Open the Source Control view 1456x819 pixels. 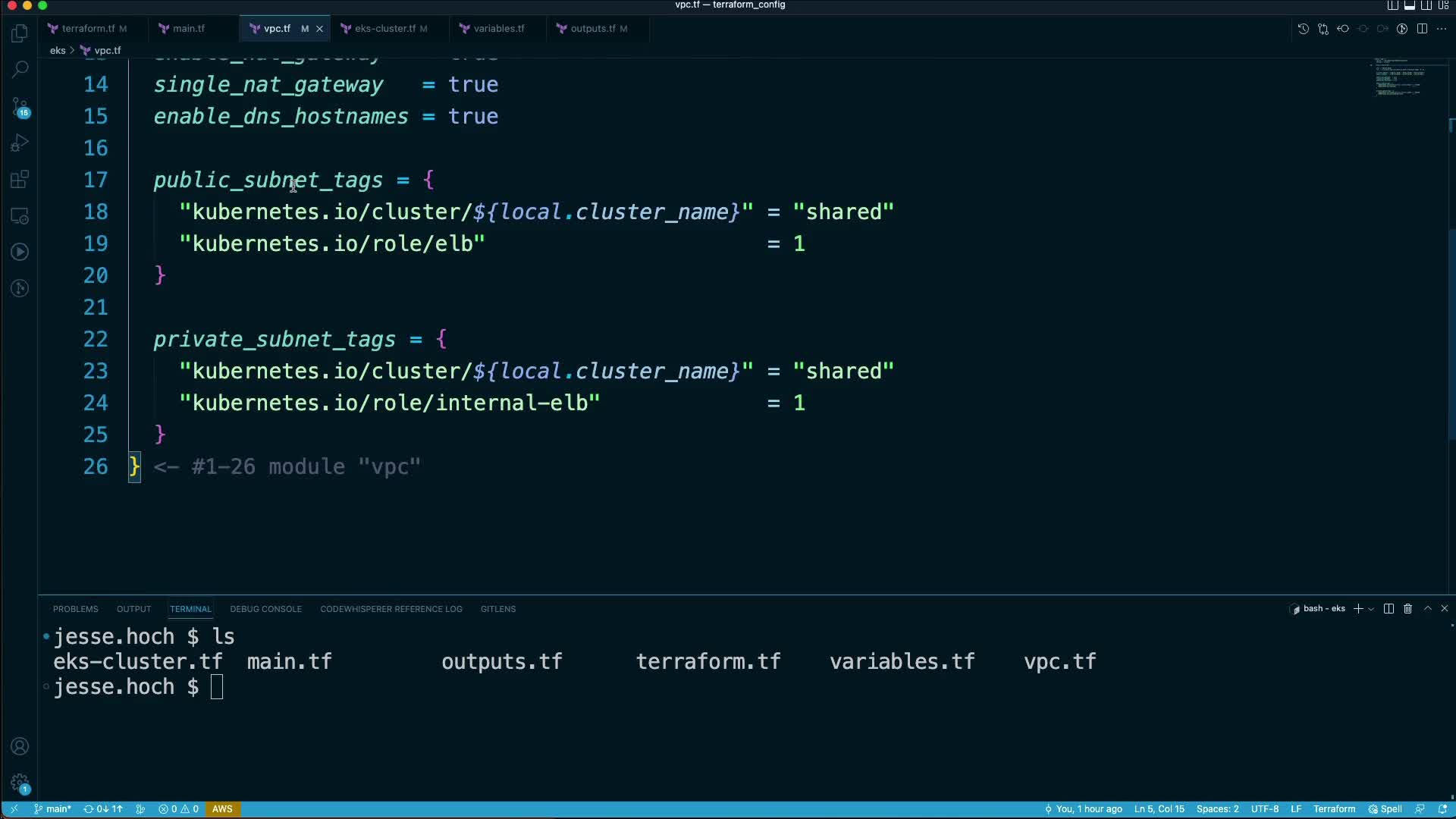click(20, 106)
